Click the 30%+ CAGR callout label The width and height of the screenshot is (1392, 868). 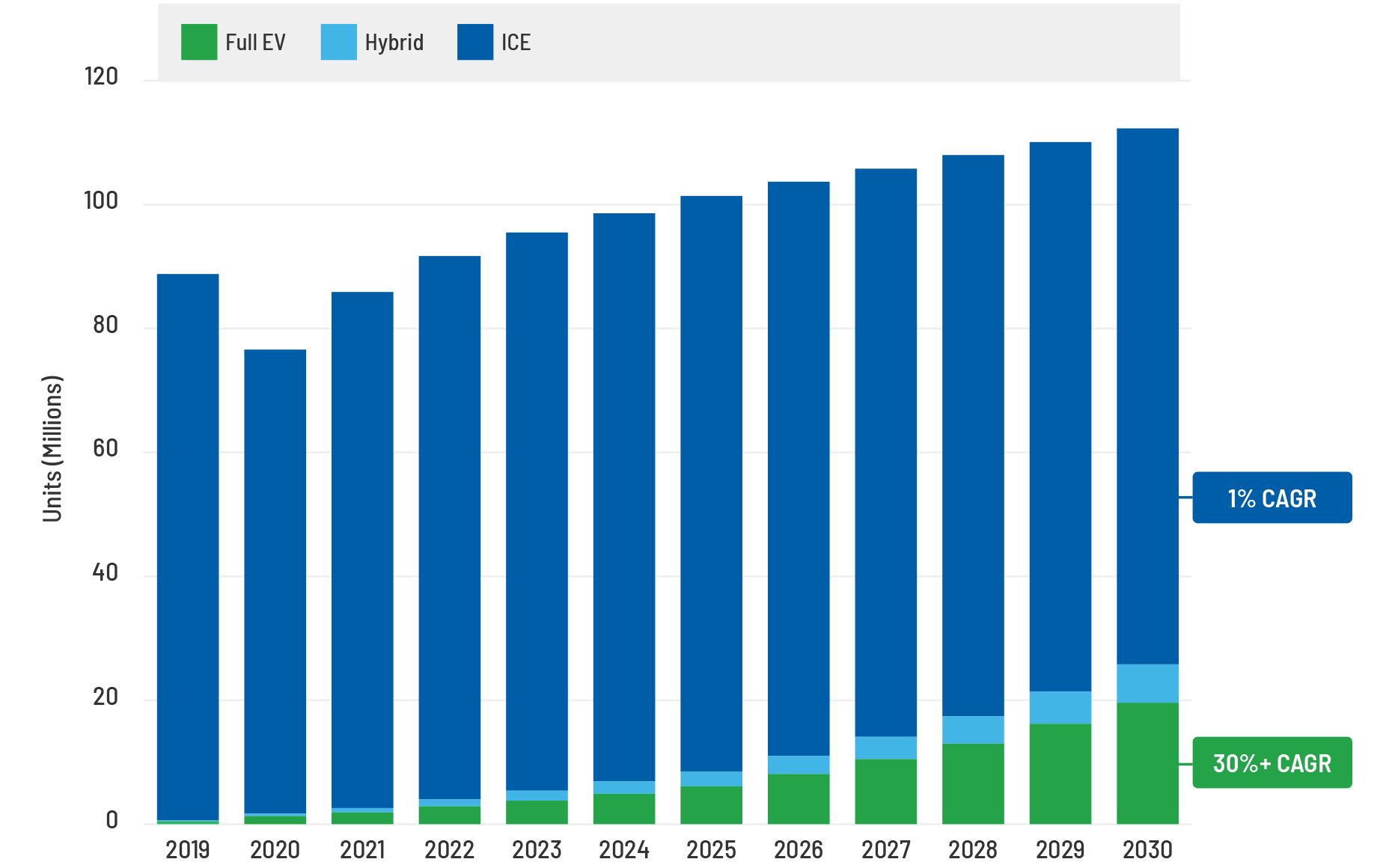pos(1272,764)
